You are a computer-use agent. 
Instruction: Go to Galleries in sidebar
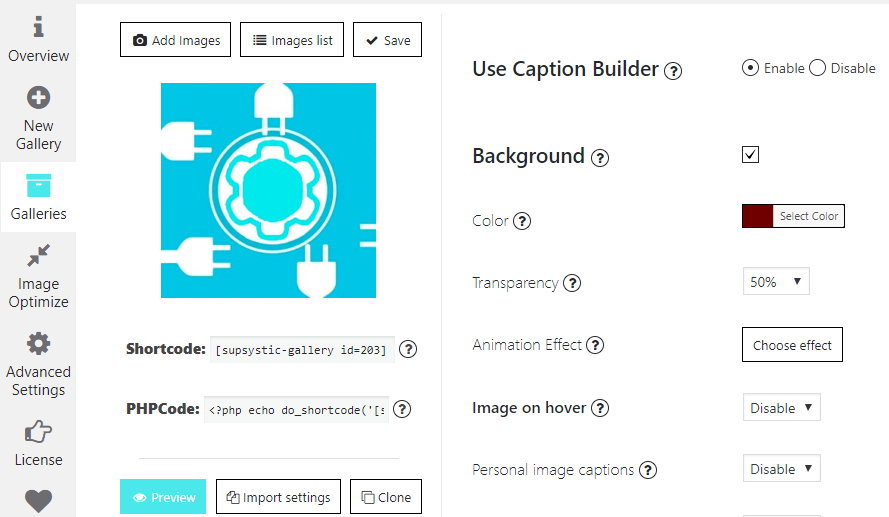(38, 197)
